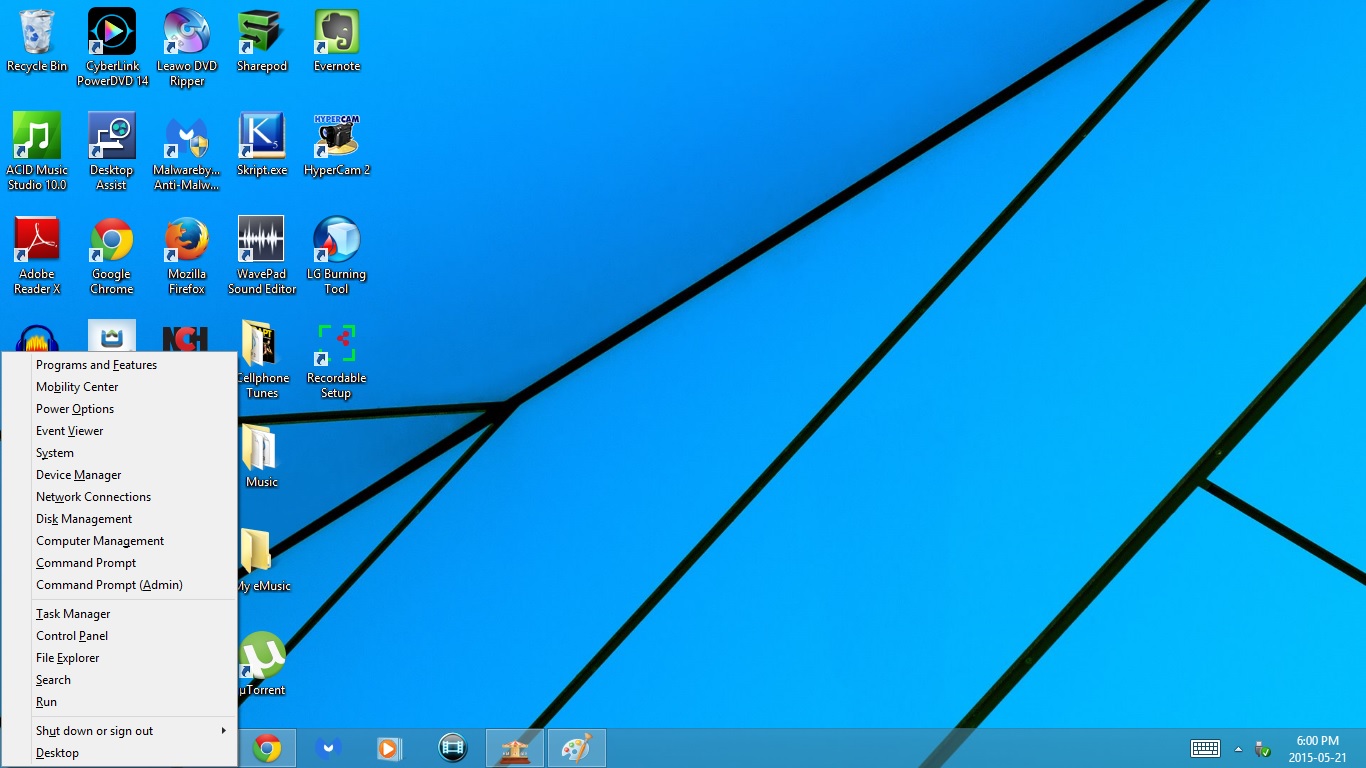Select Malwarebytes Anti-Malware desktop icon
Image resolution: width=1366 pixels, height=768 pixels.
pos(187,152)
